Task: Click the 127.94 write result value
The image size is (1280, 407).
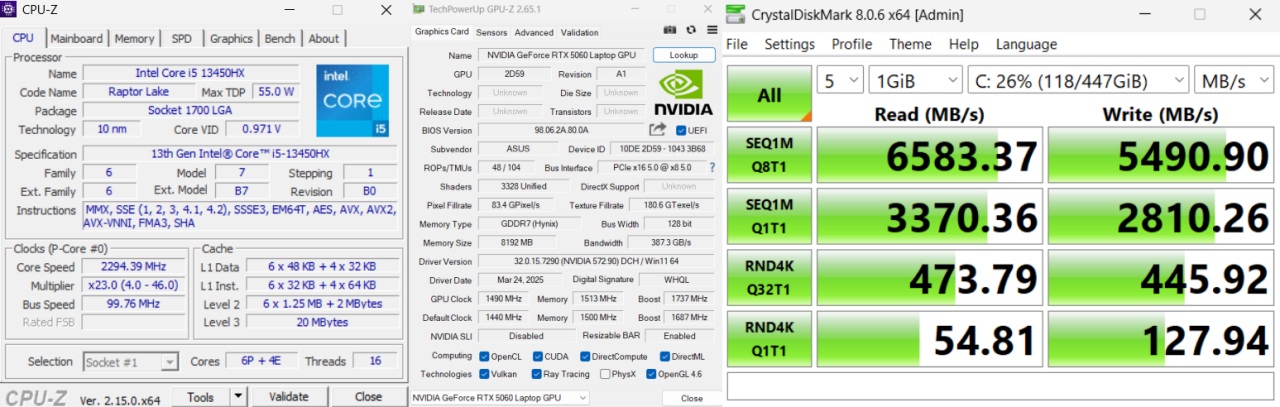Action: (x=1202, y=342)
